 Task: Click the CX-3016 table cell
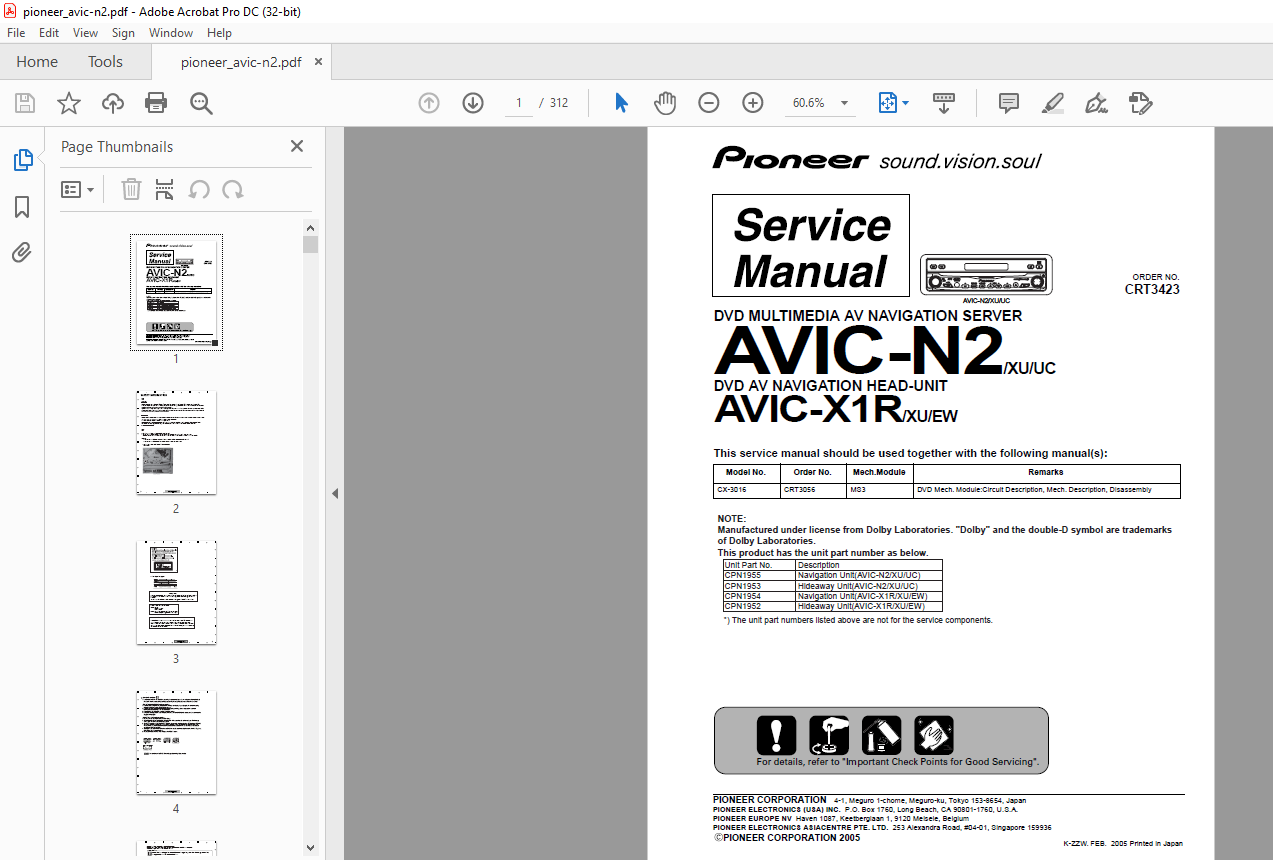[x=747, y=490]
